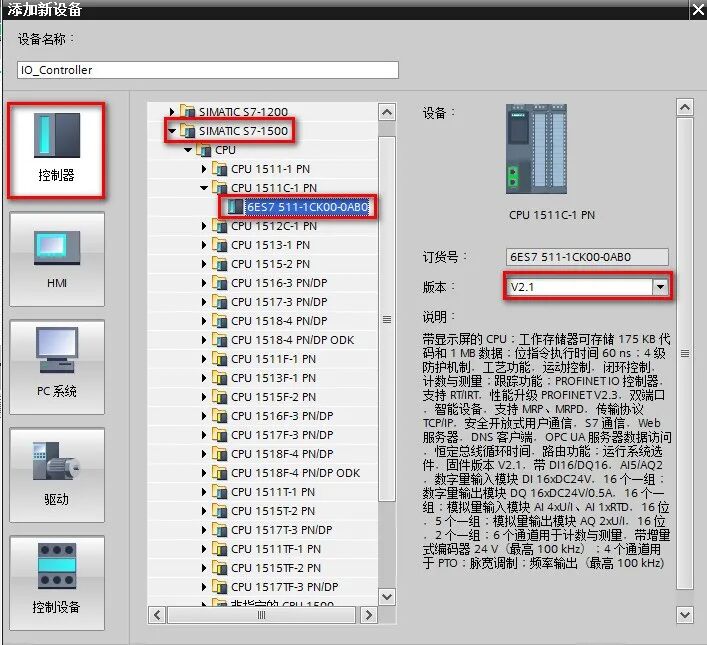
Task: Click the description panel scrollbar thumb
Action: click(x=685, y=353)
